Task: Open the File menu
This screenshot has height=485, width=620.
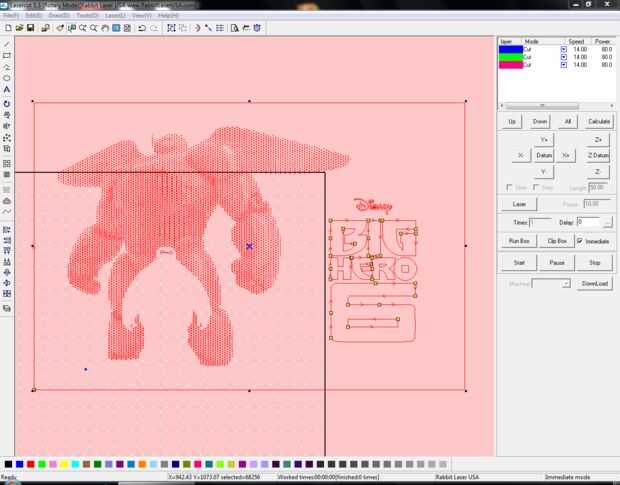Action: tap(11, 15)
